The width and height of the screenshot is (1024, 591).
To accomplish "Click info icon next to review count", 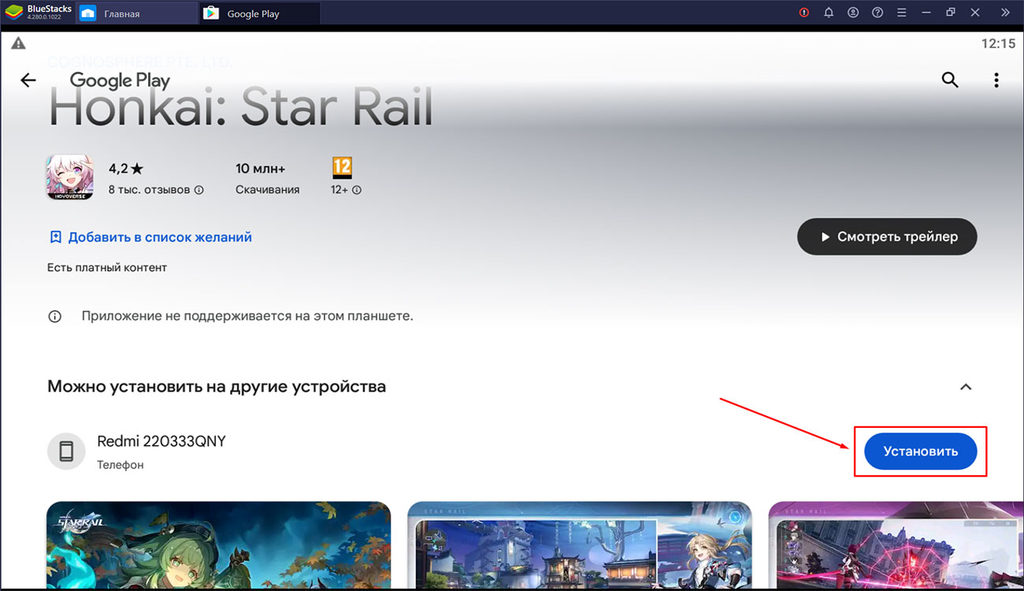I will [199, 190].
